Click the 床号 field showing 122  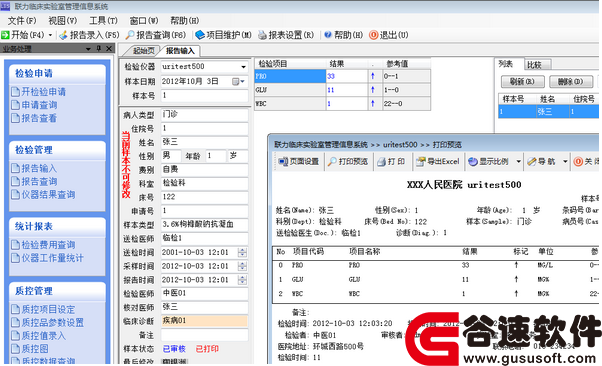tap(204, 197)
